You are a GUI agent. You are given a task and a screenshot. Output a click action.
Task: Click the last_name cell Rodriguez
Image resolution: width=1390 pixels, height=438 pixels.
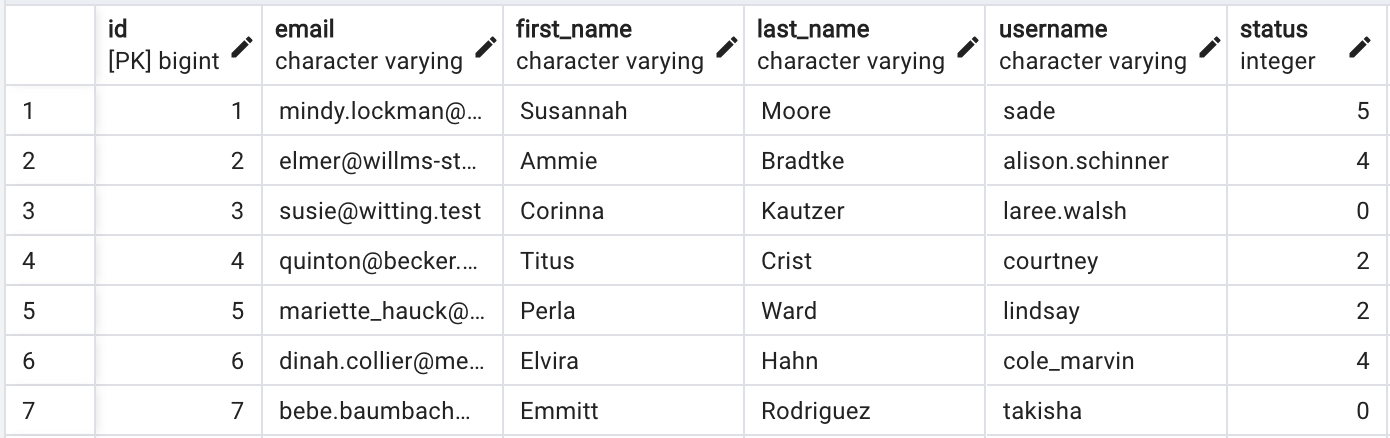click(x=816, y=411)
